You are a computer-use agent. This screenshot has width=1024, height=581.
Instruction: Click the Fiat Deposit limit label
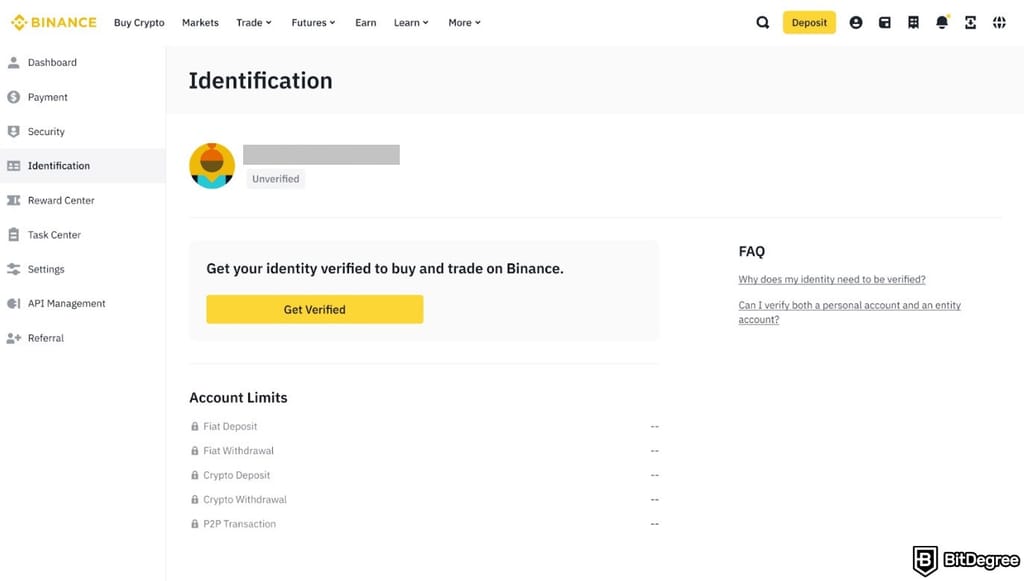(230, 426)
